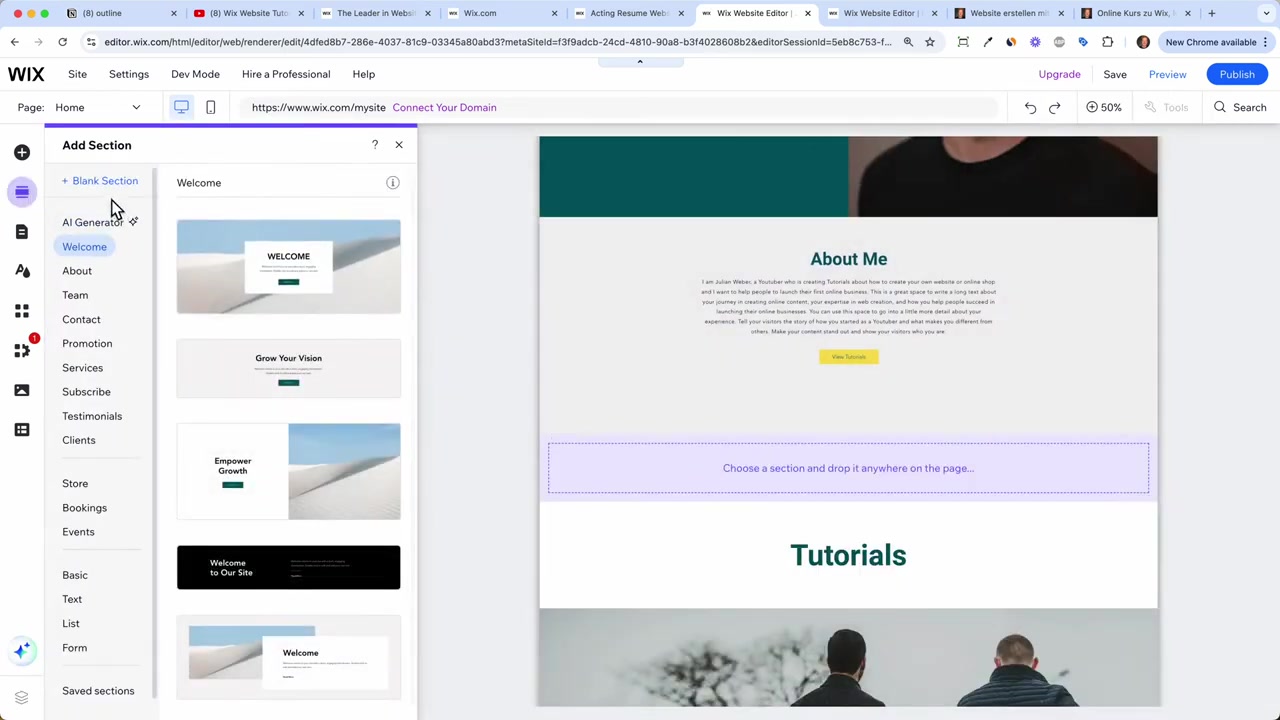The width and height of the screenshot is (1280, 720).
Task: Click the Undo arrow icon
Action: (1030, 107)
